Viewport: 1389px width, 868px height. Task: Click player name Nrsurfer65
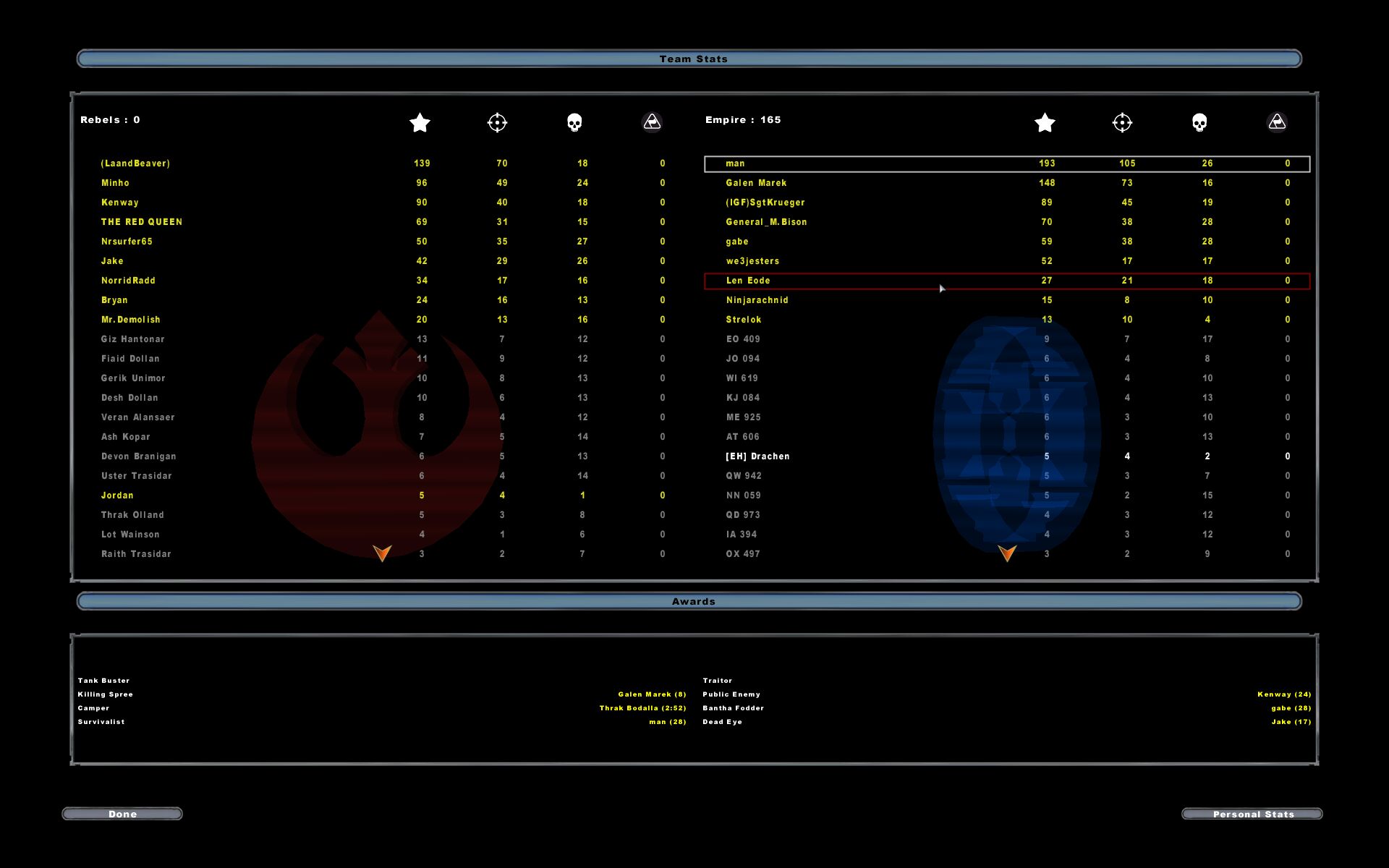[x=127, y=242]
